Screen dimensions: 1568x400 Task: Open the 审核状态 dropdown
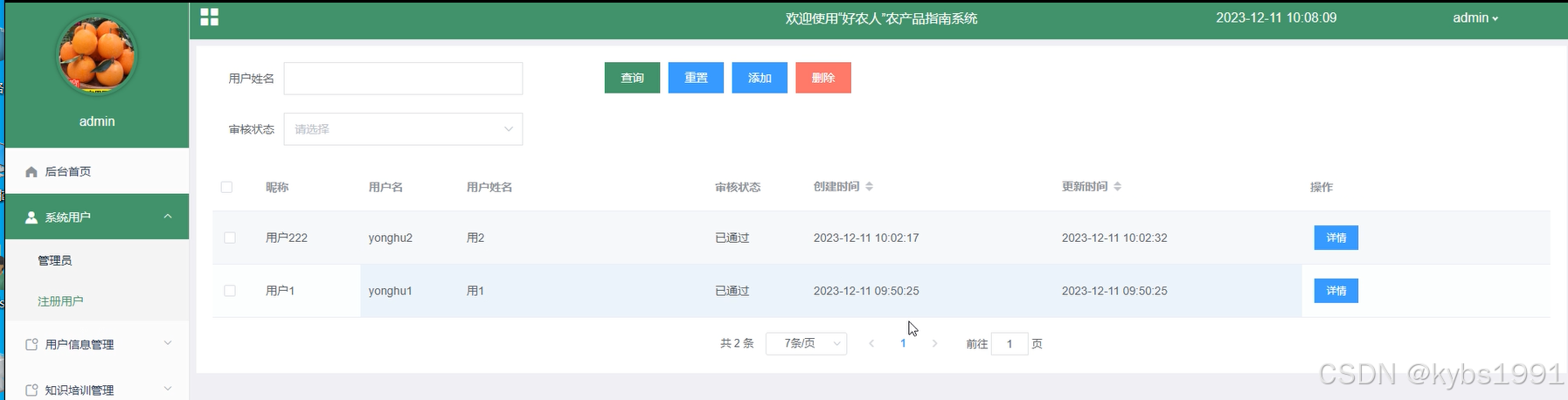coord(403,129)
